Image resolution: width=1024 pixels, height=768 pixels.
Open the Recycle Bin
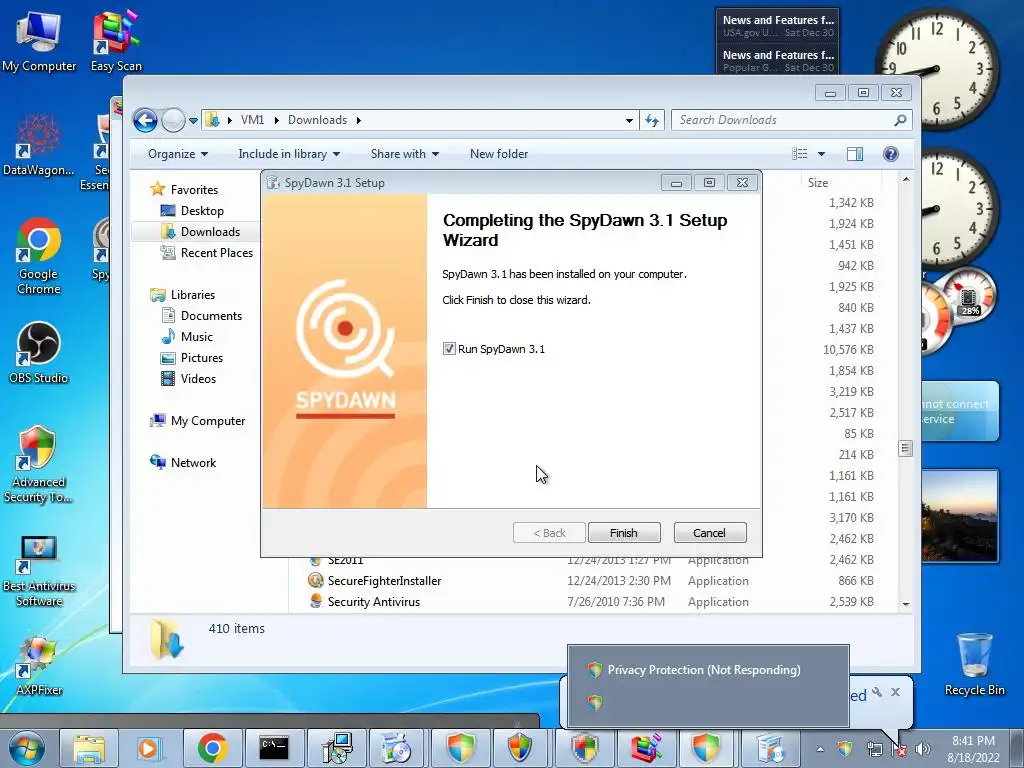[974, 664]
